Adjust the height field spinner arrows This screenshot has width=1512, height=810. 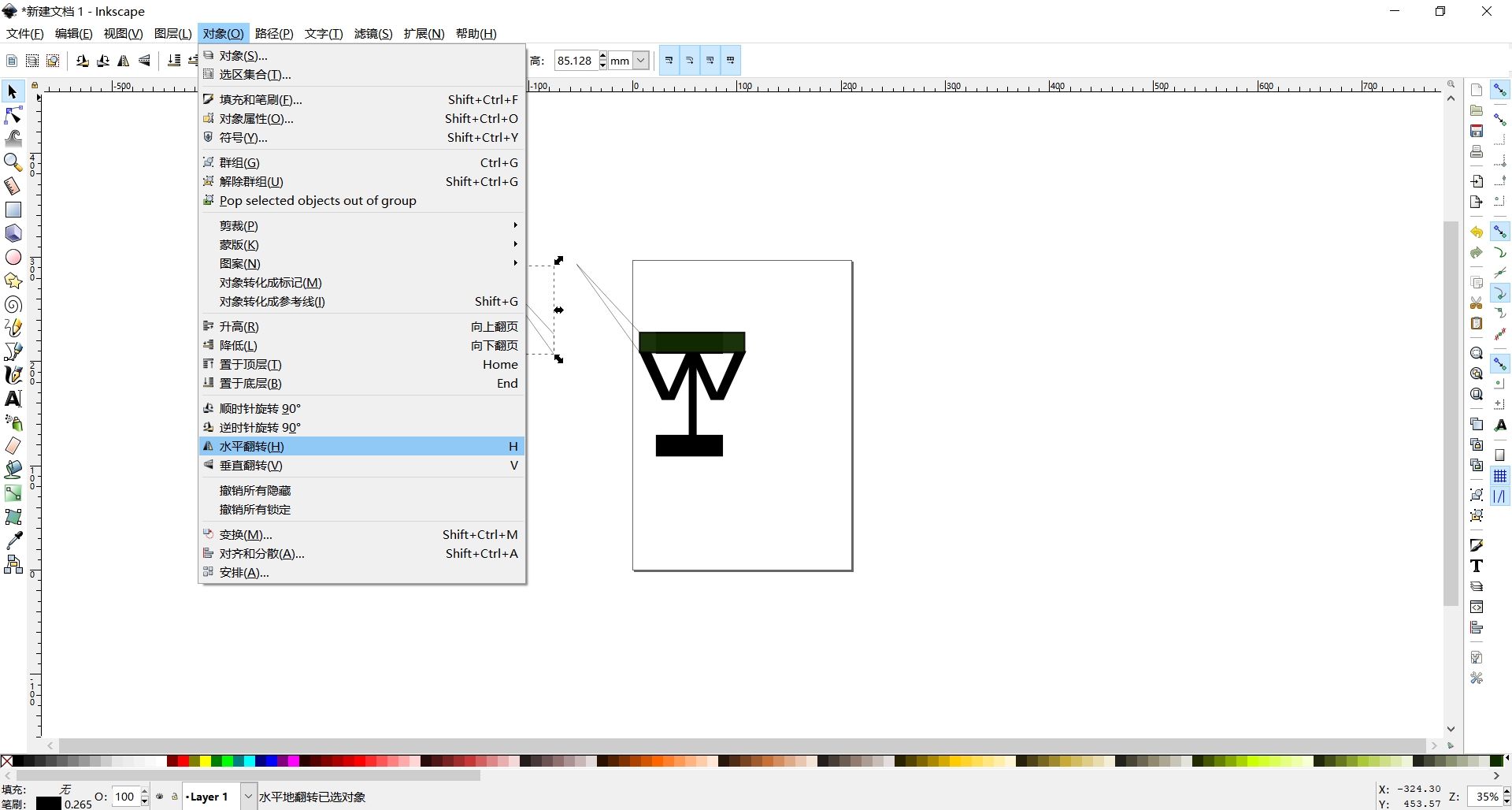coord(603,61)
